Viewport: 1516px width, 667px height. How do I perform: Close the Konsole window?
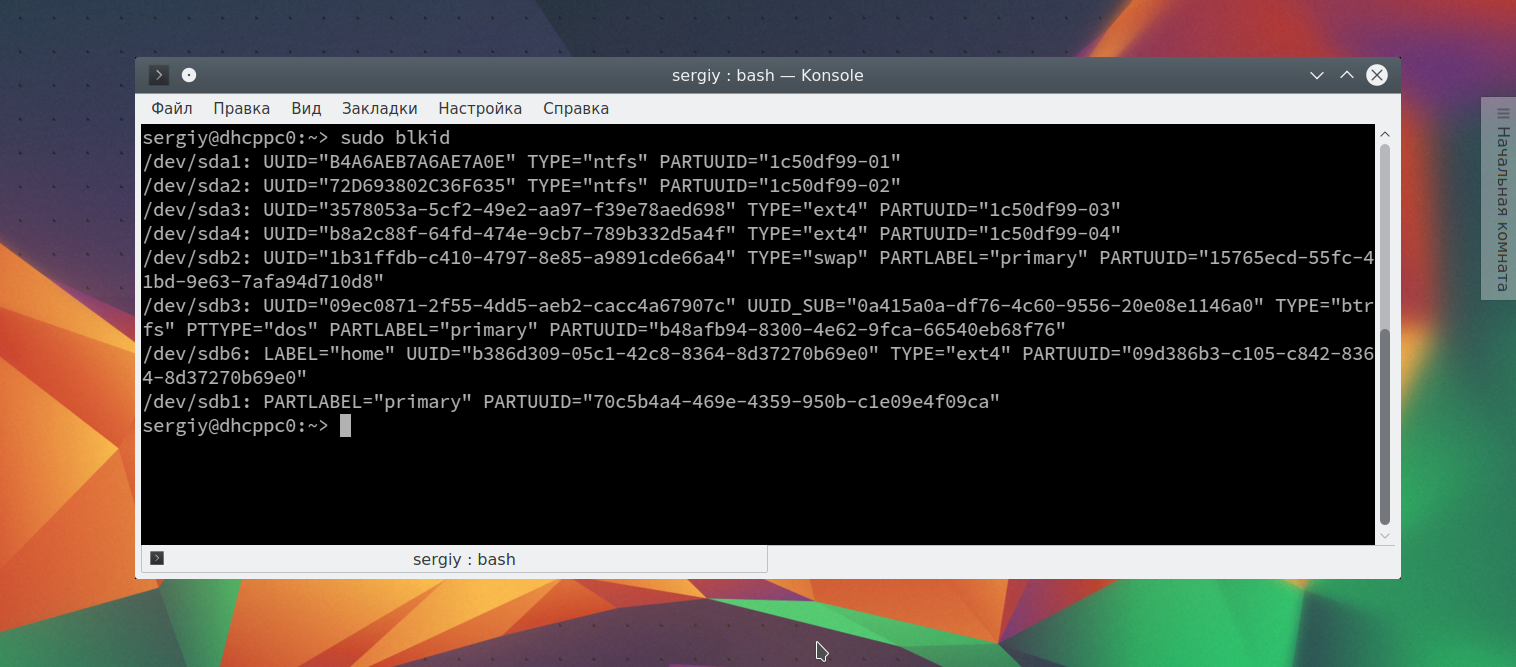tap(1377, 75)
